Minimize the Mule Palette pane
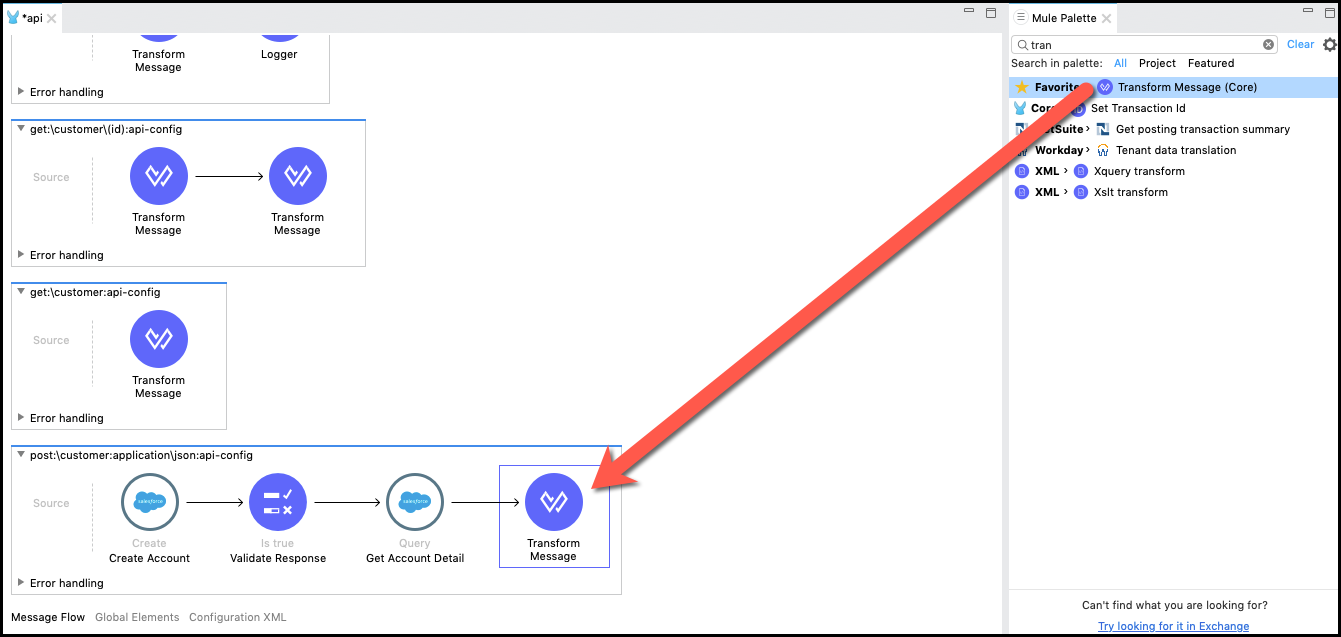This screenshot has height=637, width=1341. (1308, 12)
